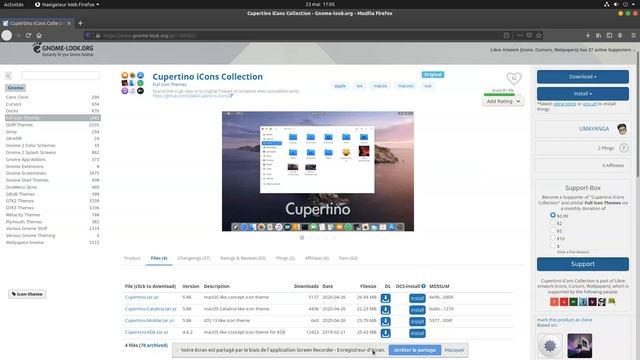Toggle the Firefox sidebar icon
Screen dimensions: 640x360
coord(609,36)
